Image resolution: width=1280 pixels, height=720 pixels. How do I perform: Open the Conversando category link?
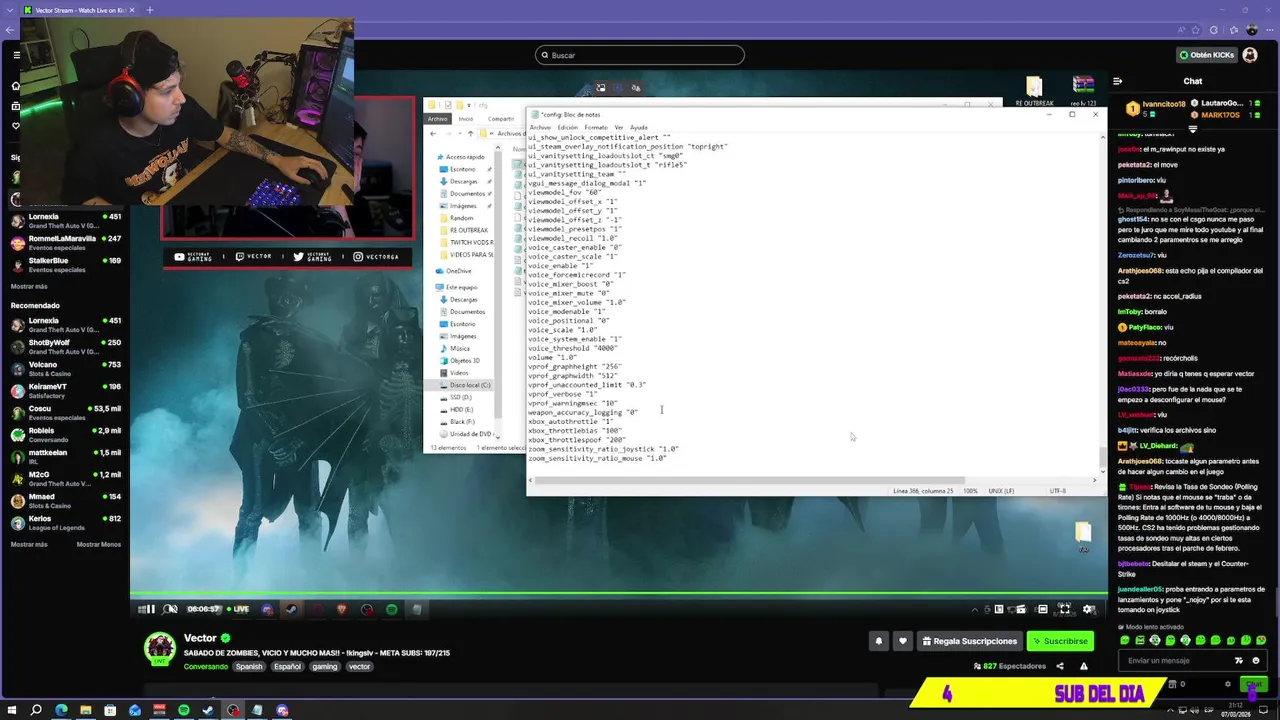pyautogui.click(x=206, y=666)
